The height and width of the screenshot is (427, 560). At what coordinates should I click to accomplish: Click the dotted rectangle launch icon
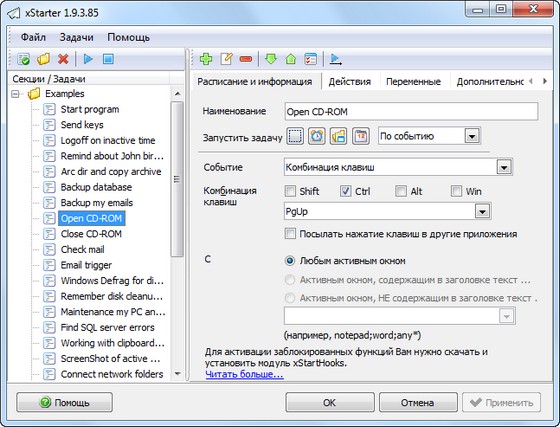(x=295, y=136)
